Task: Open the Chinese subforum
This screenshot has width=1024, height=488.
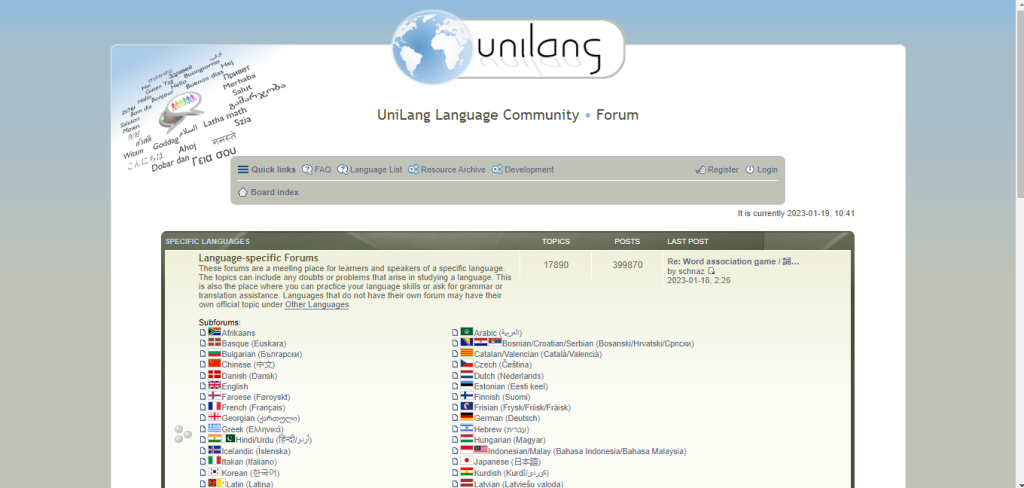Action: click(x=248, y=365)
